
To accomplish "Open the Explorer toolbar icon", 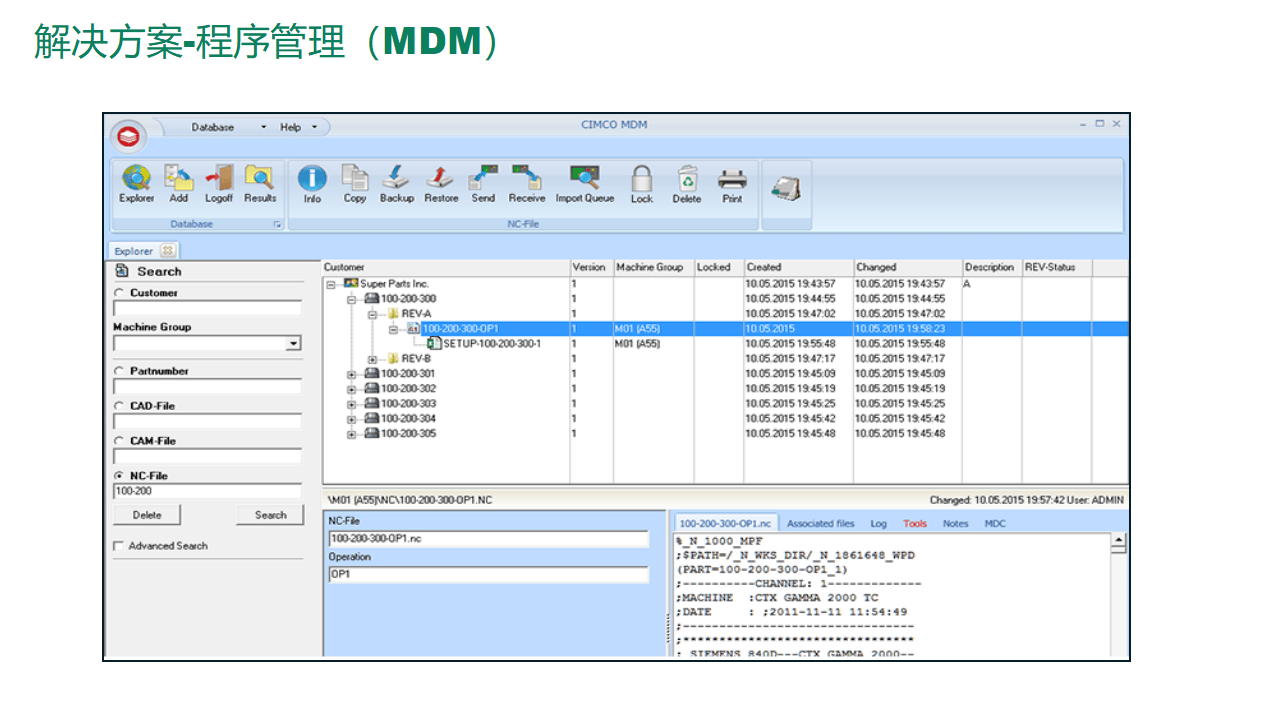I will point(137,184).
